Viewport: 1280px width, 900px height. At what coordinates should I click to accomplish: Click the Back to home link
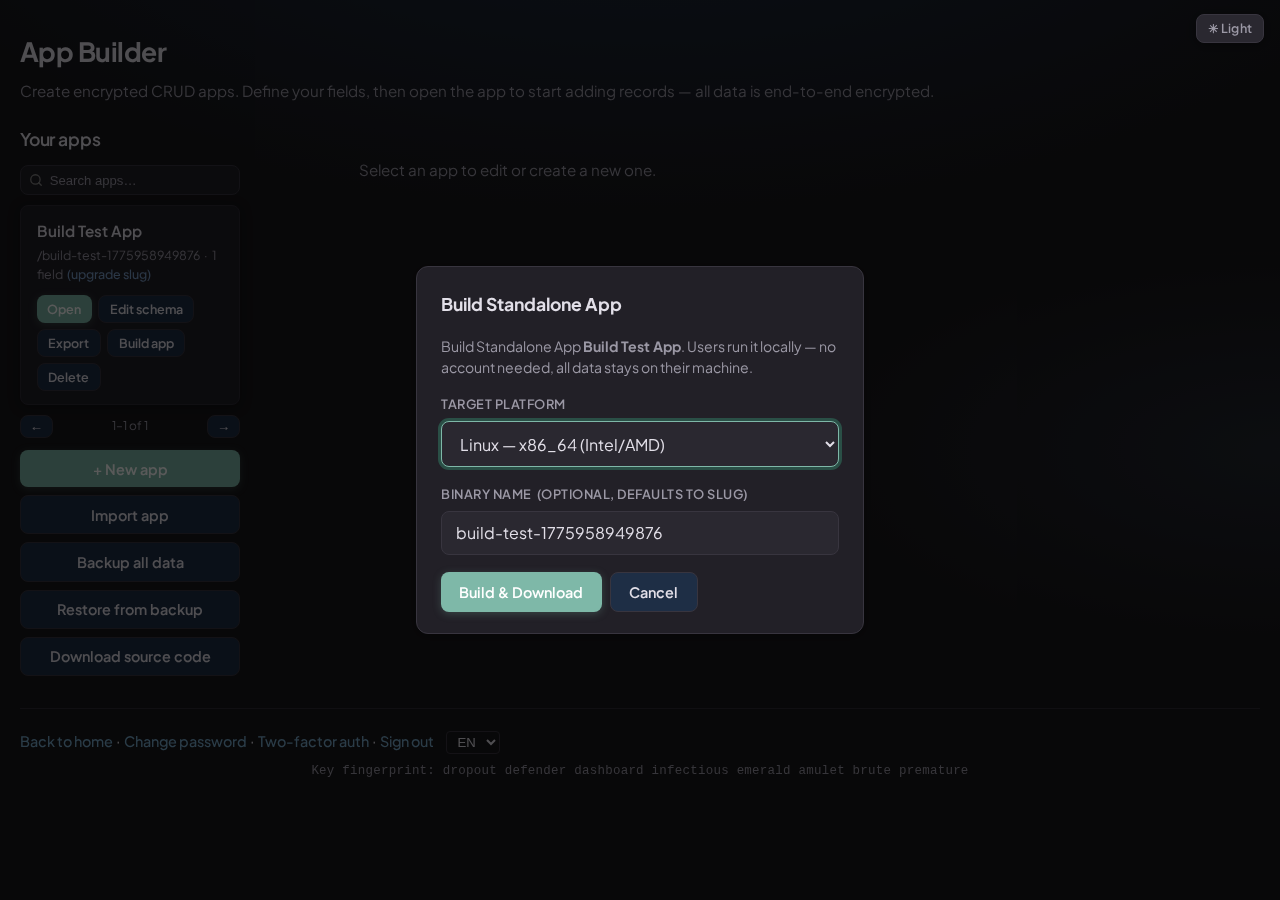click(x=66, y=742)
